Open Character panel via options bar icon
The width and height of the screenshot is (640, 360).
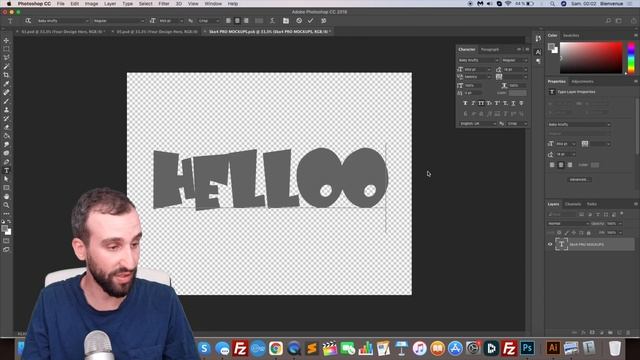286,20
